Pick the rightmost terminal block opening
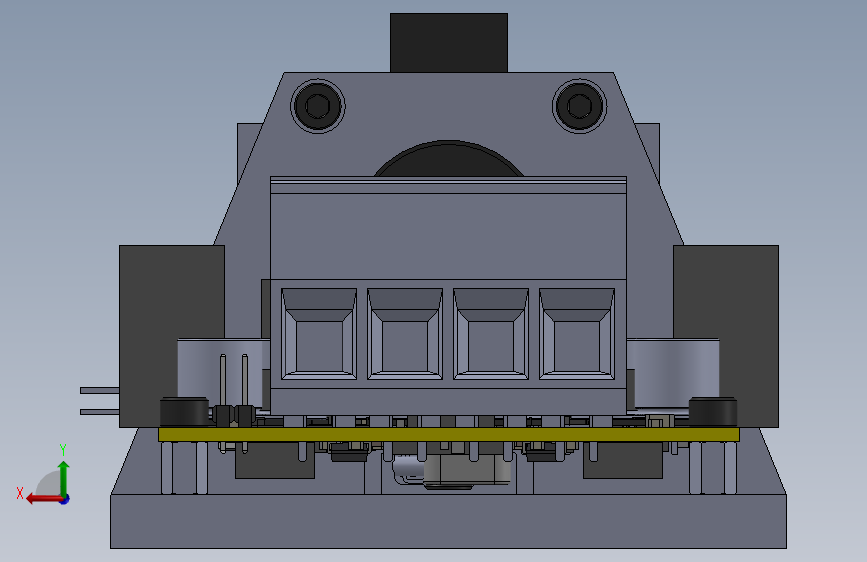 point(577,334)
